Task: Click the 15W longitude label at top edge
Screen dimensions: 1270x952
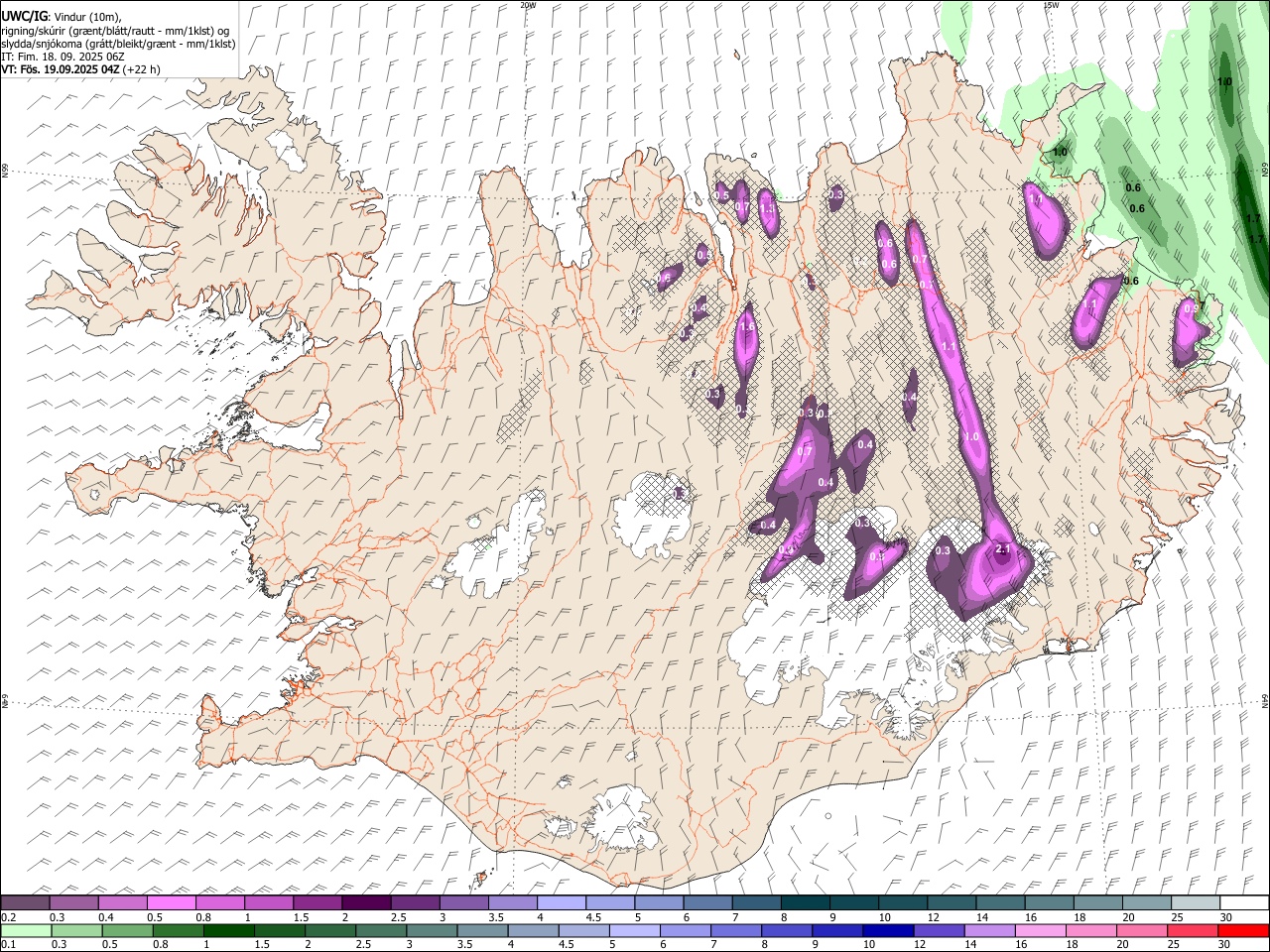Action: click(x=1050, y=5)
